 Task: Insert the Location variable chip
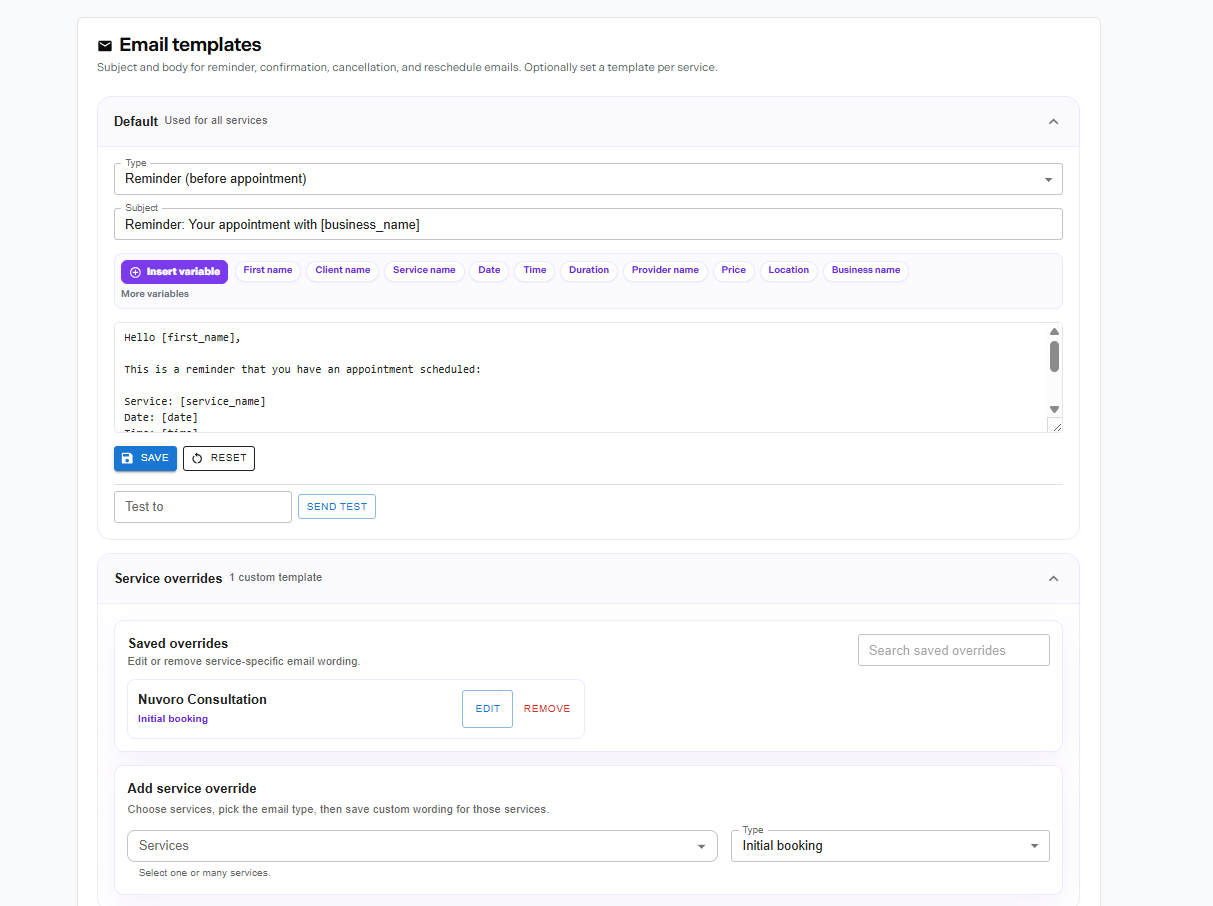789,271
